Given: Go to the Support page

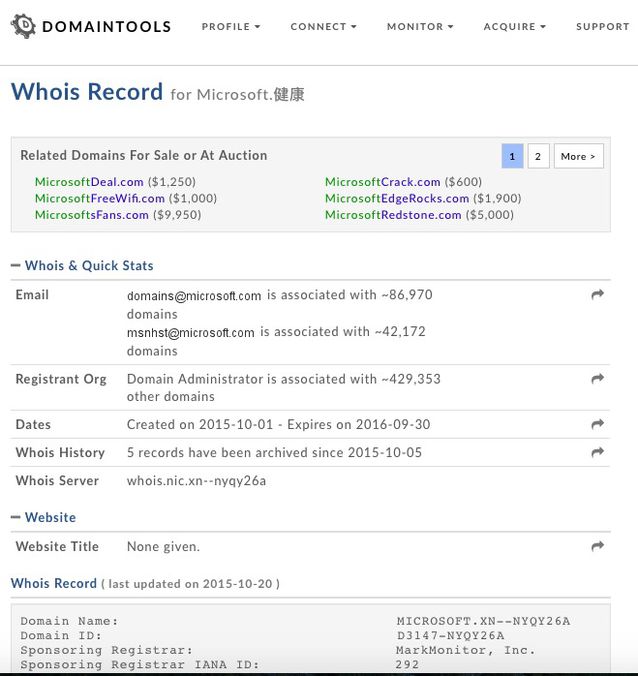Looking at the screenshot, I should point(602,27).
